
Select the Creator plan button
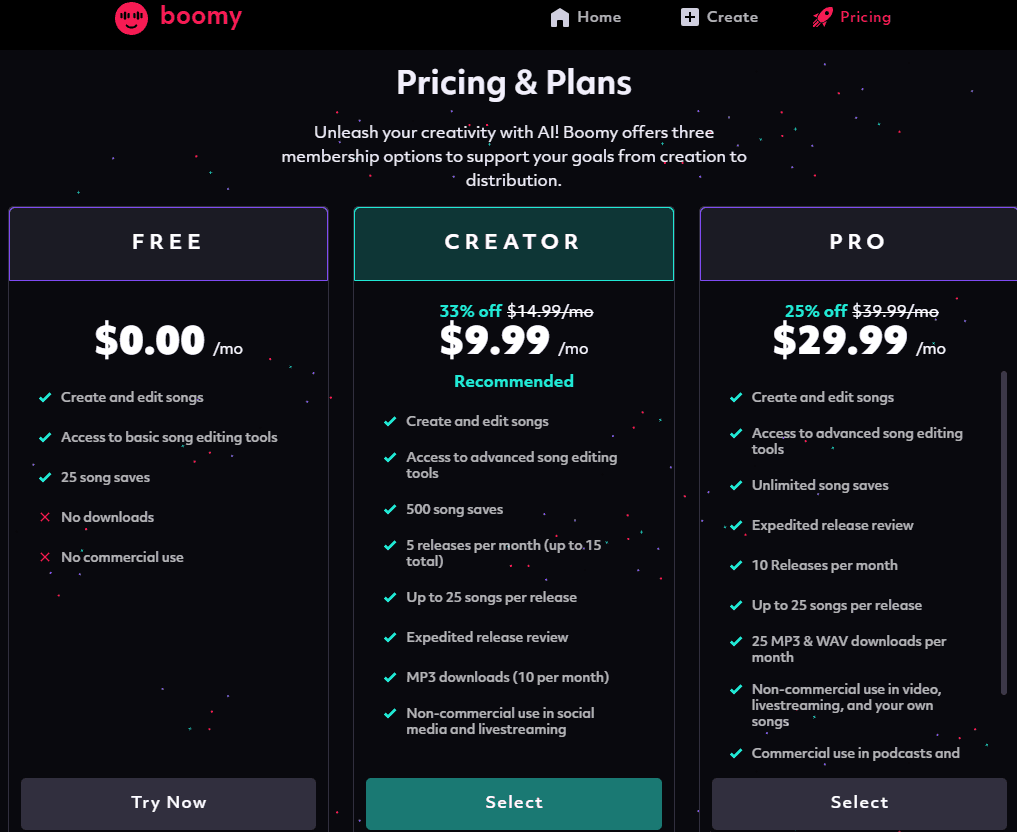514,803
